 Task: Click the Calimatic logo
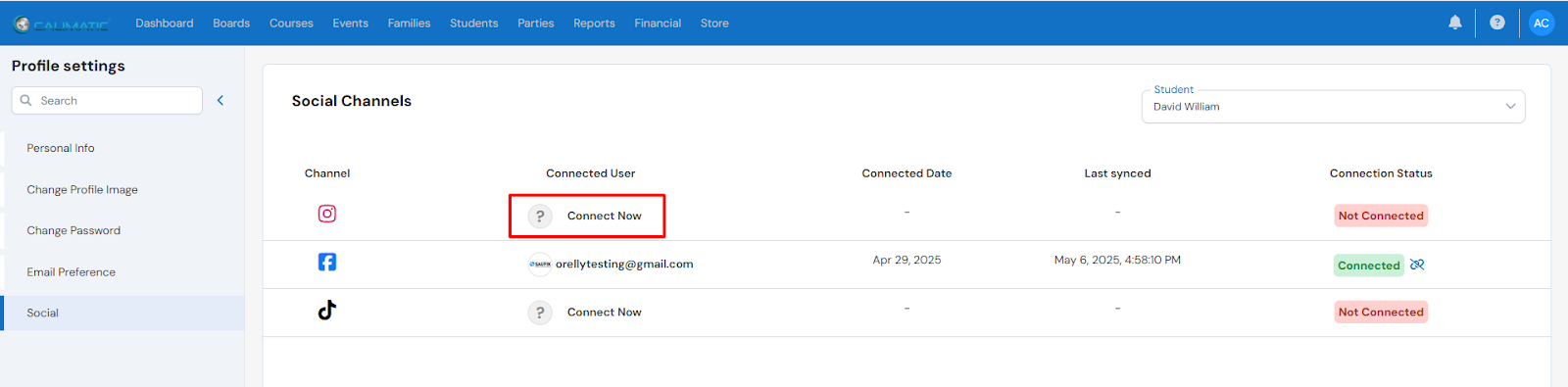pyautogui.click(x=62, y=24)
